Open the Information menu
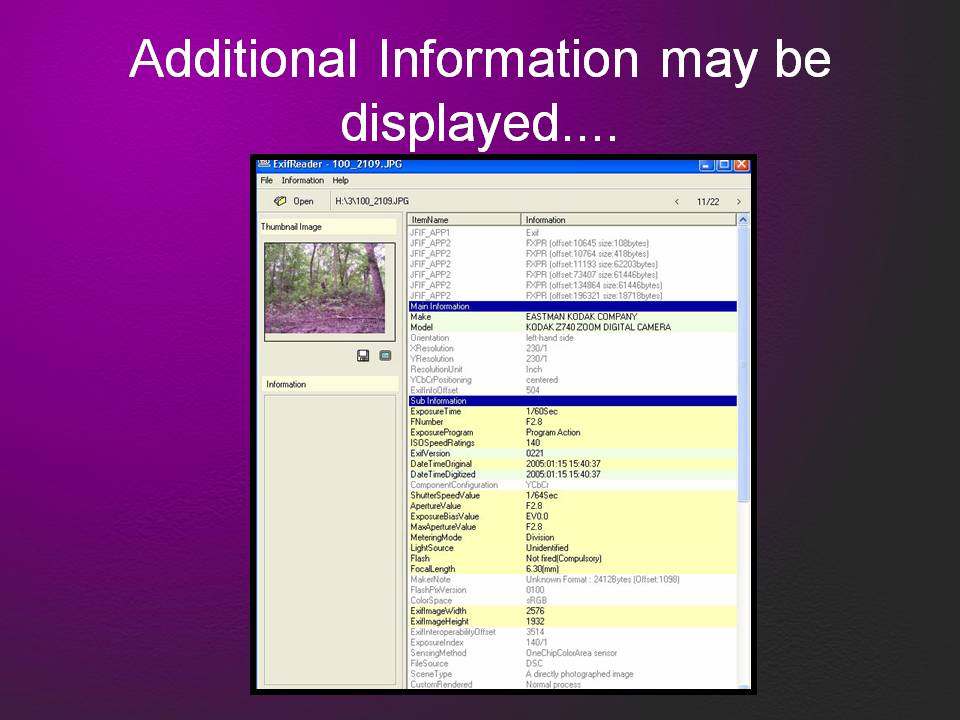 pyautogui.click(x=302, y=180)
